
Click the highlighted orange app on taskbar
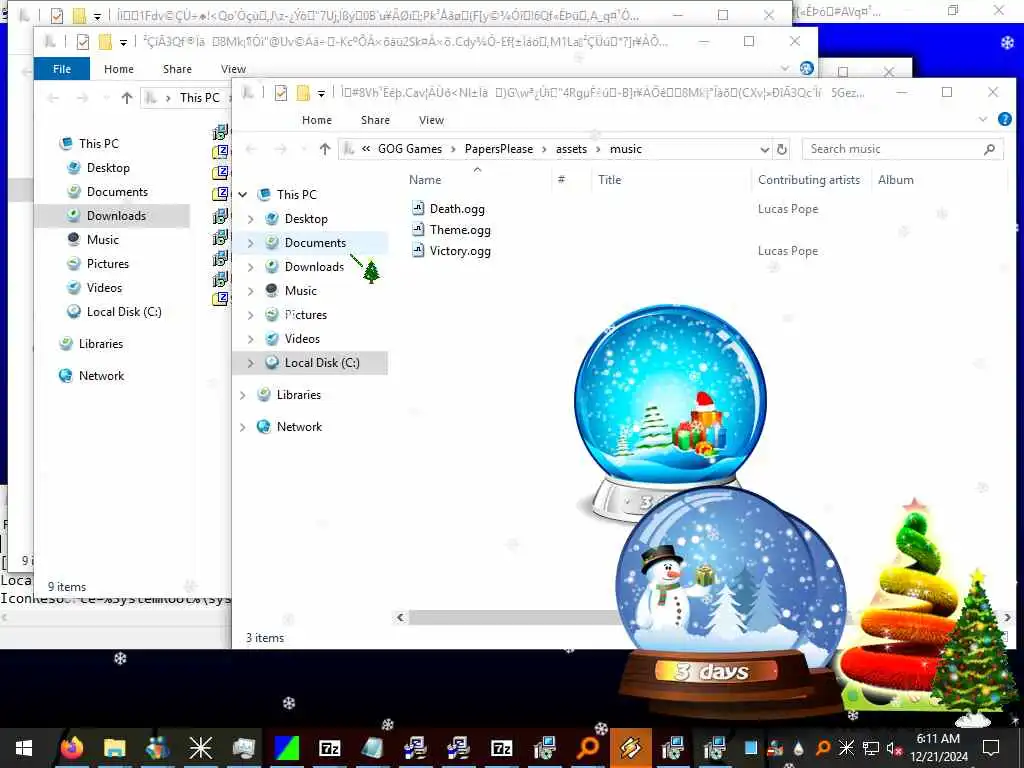click(x=631, y=748)
